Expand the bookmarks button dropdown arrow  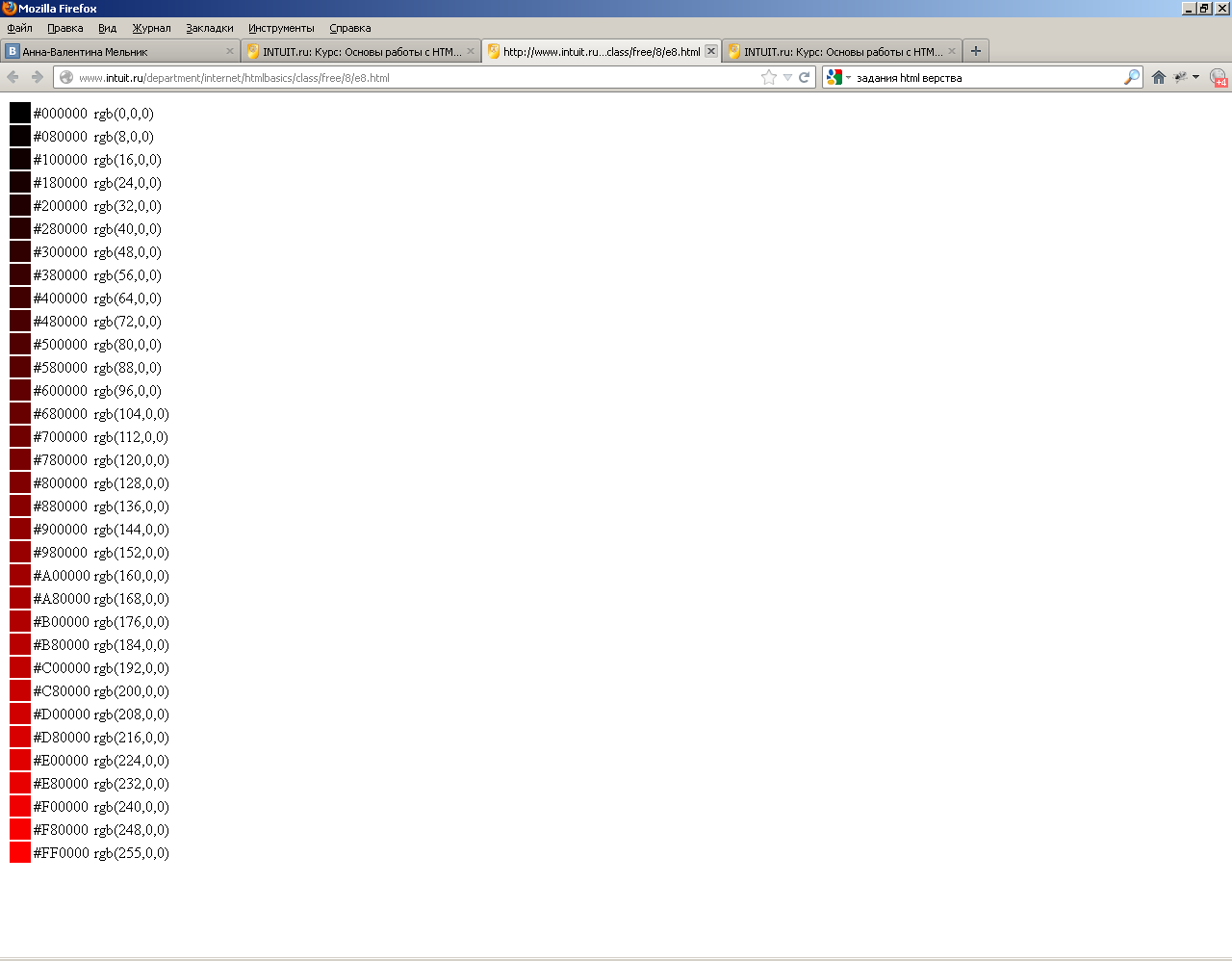click(x=1196, y=77)
